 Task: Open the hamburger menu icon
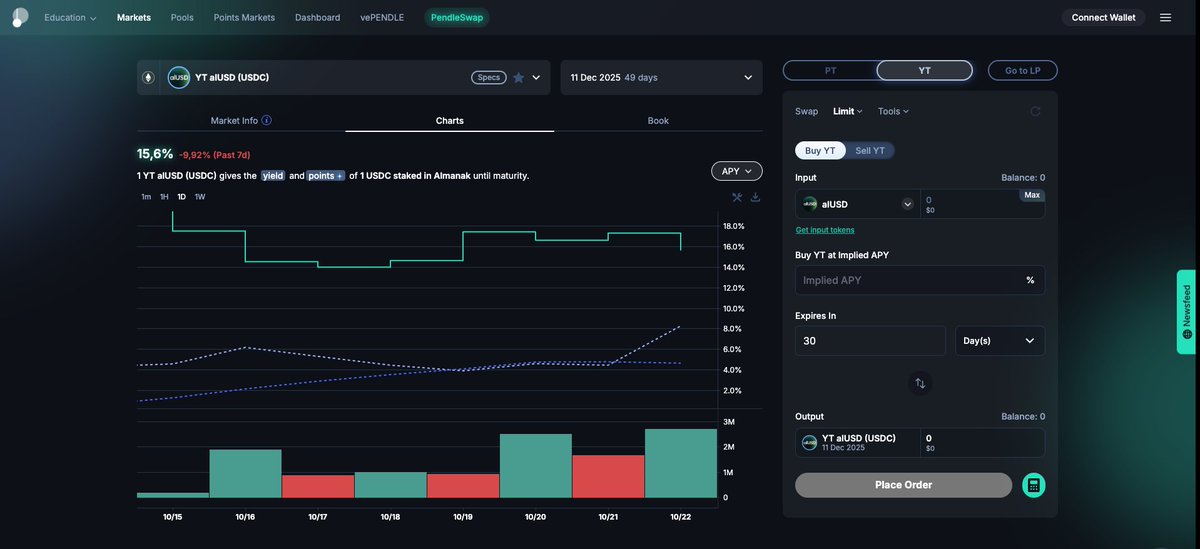[x=1165, y=17]
